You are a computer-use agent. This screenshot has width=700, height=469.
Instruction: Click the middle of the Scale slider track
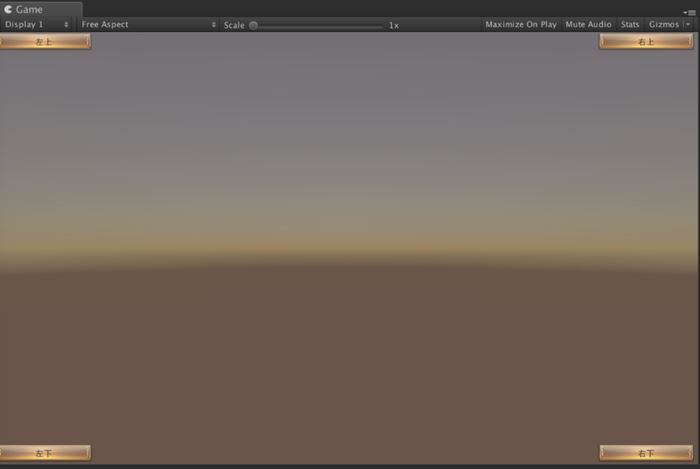[x=317, y=25]
